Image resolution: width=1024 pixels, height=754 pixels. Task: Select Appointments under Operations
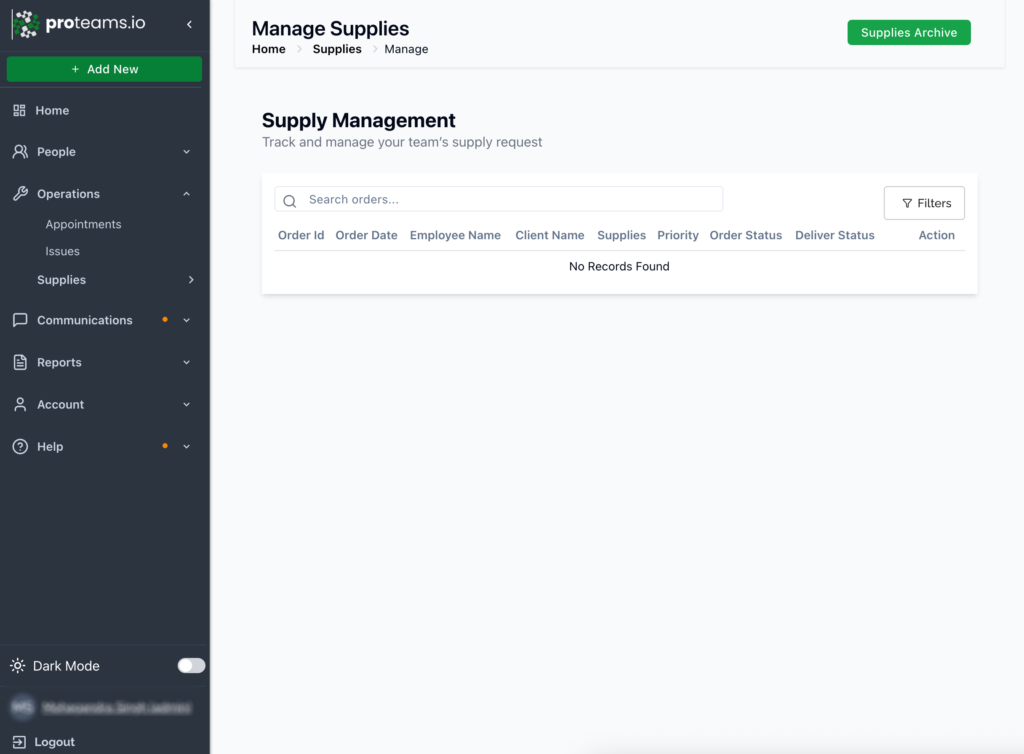point(83,224)
